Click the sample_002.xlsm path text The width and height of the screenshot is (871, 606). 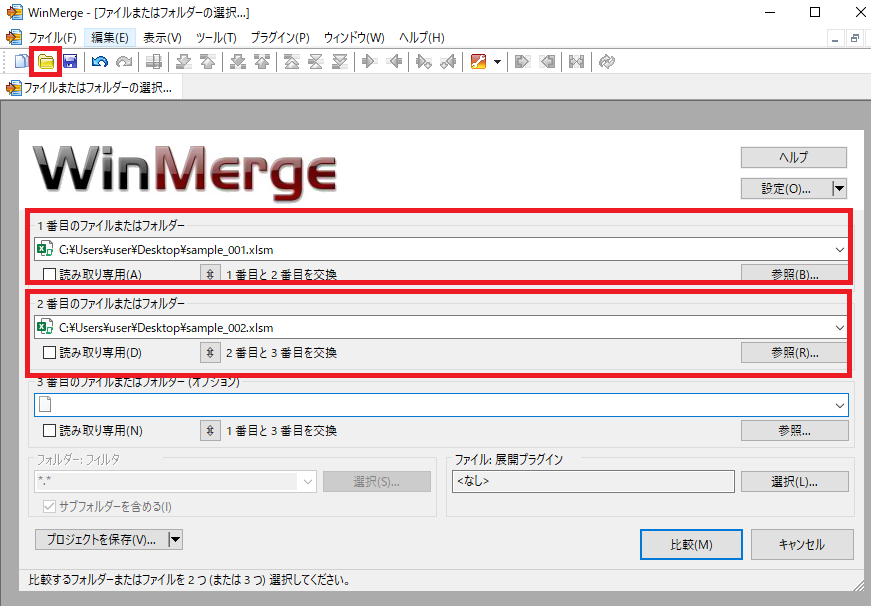[166, 328]
